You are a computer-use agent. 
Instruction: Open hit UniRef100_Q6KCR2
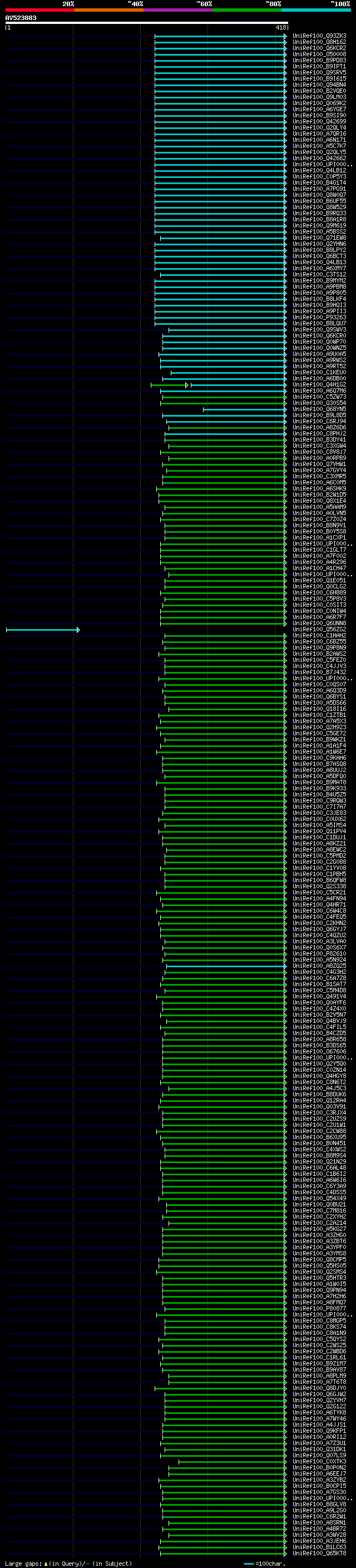(x=319, y=48)
